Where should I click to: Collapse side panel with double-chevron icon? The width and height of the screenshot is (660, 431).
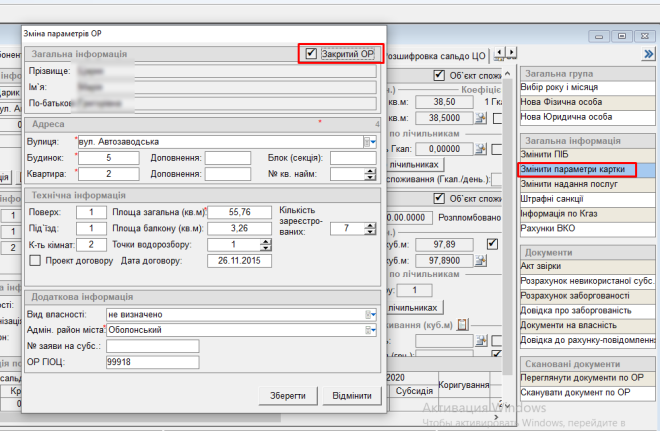(x=648, y=53)
